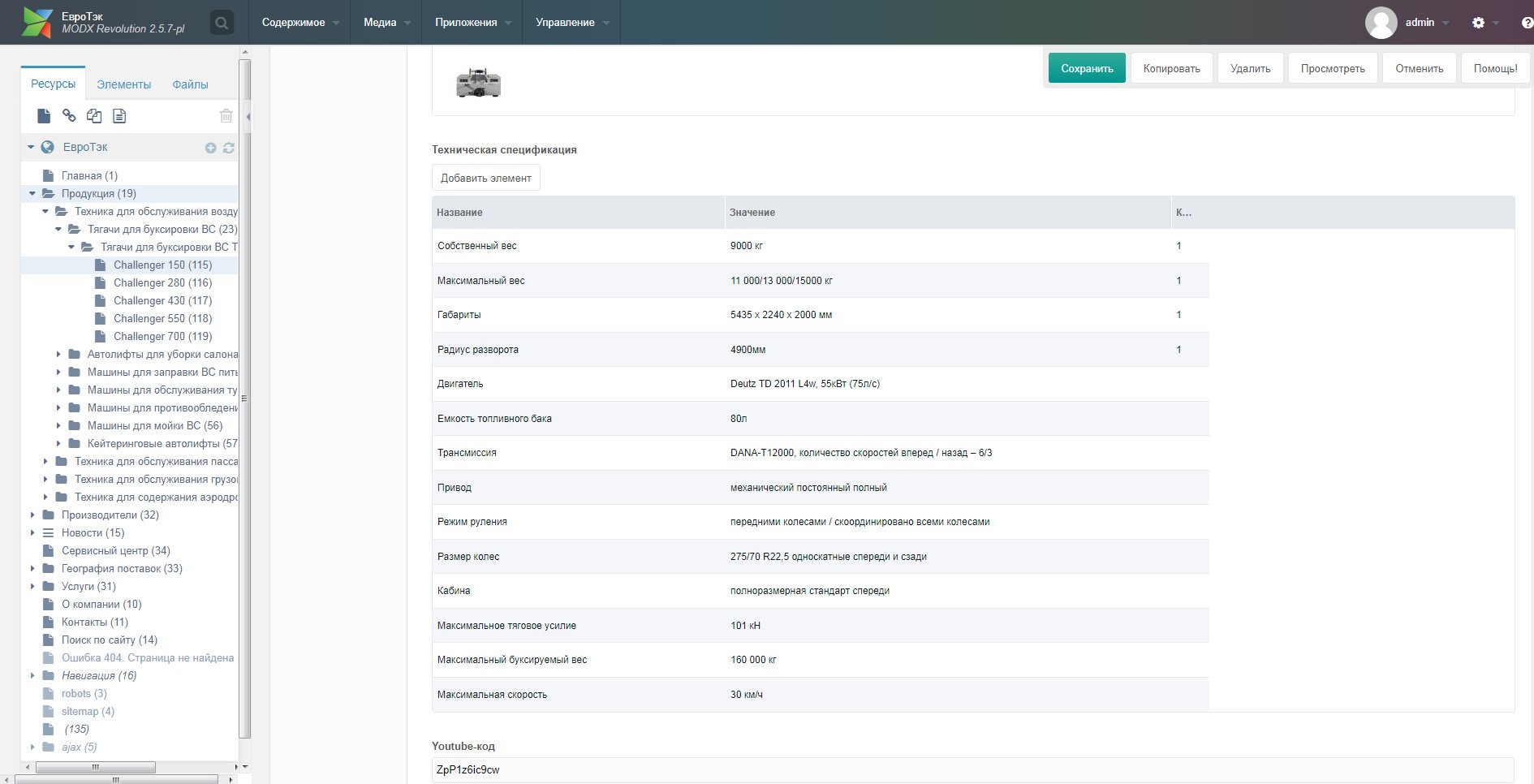Click the page icon of Контакты (11)
This screenshot has height=784, width=1534.
48,622
